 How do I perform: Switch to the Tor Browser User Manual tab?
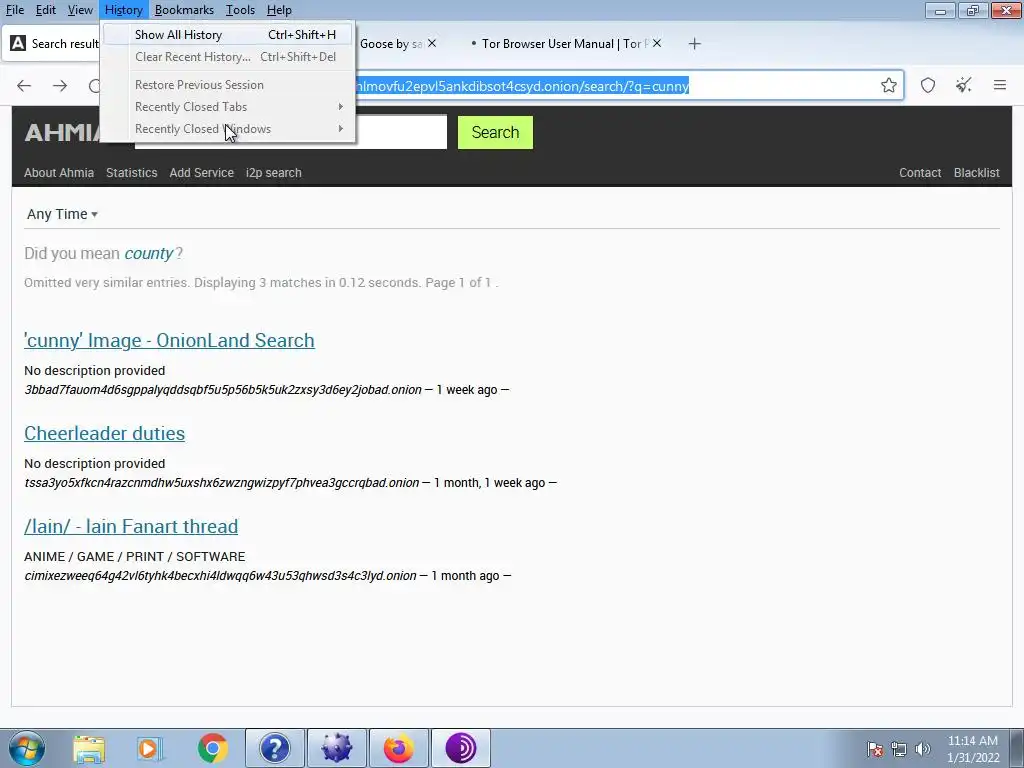click(564, 44)
